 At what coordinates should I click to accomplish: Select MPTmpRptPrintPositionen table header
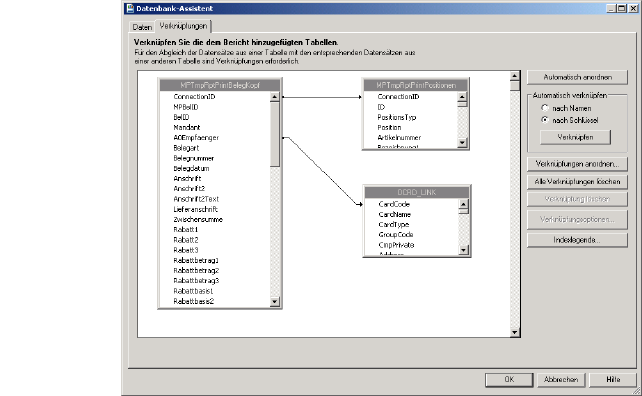416,85
